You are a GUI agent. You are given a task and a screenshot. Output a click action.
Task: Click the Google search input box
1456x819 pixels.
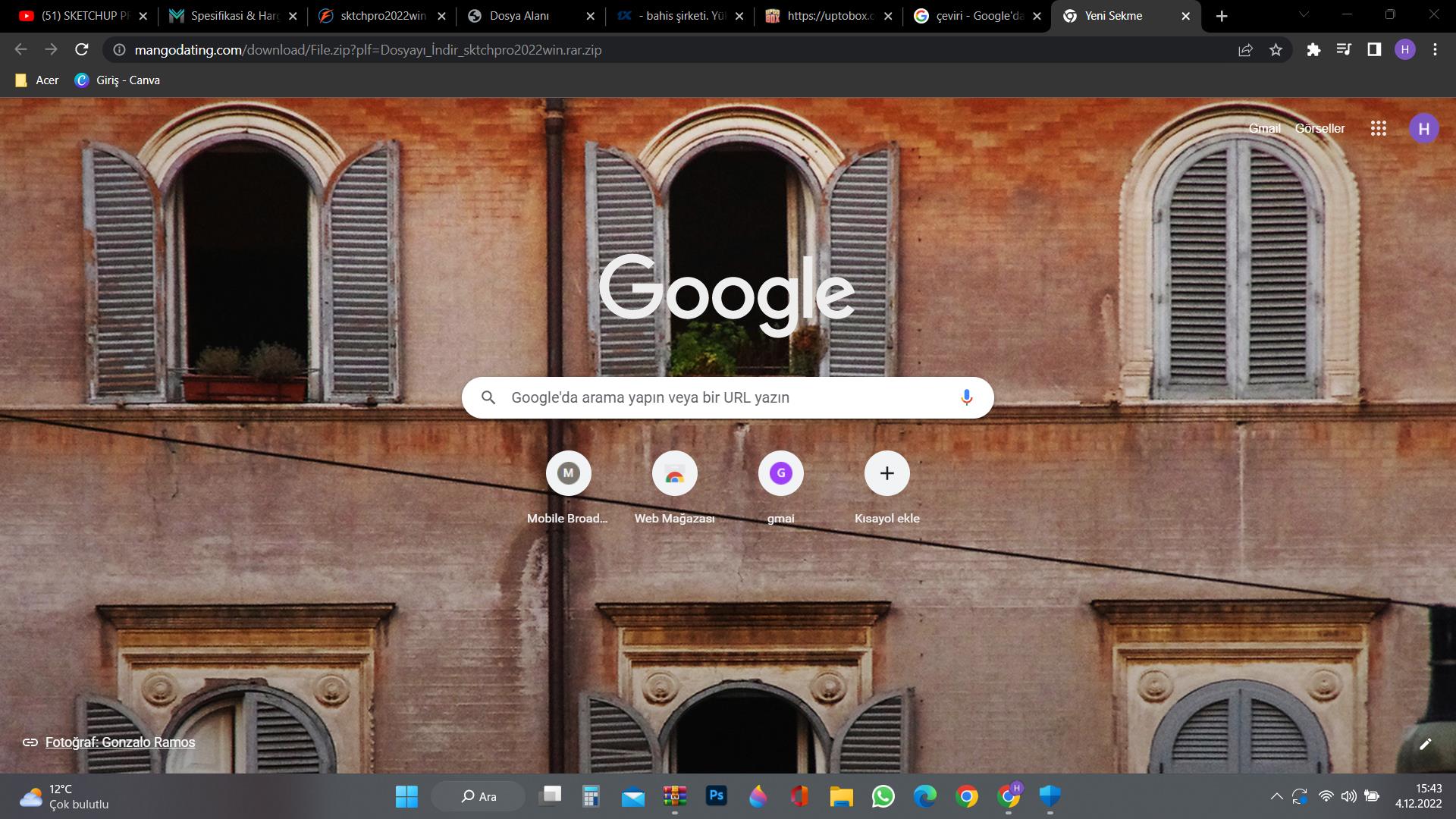(x=720, y=397)
